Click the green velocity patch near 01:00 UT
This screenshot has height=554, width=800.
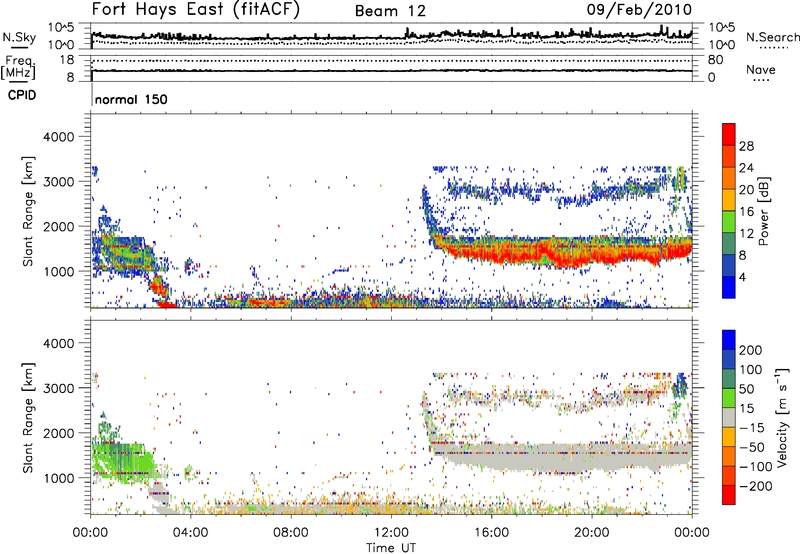(120, 462)
